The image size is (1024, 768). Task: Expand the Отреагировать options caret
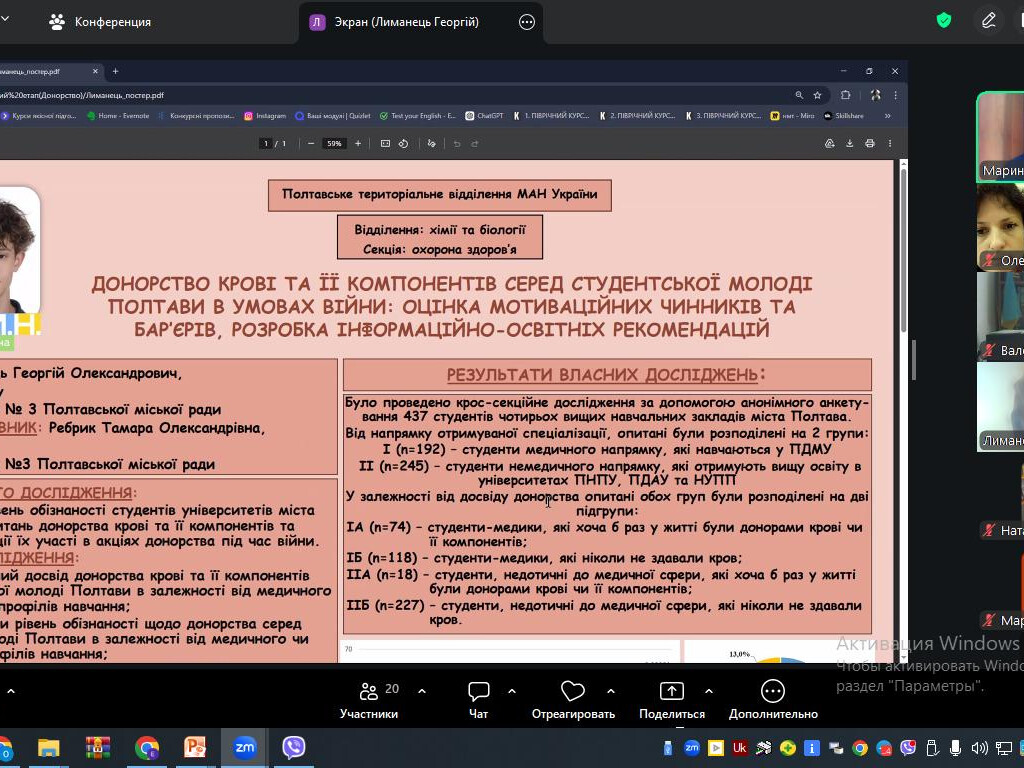[611, 691]
